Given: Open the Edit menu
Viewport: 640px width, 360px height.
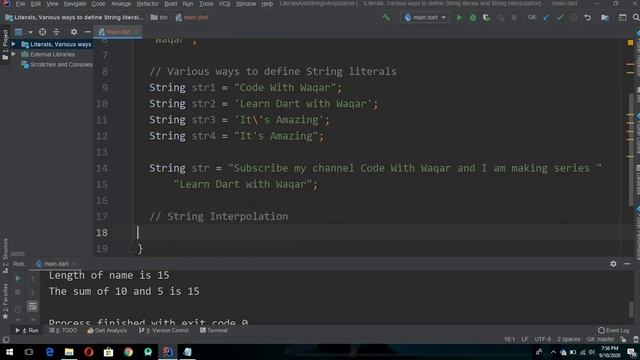Looking at the screenshot, I should tap(36, 4).
